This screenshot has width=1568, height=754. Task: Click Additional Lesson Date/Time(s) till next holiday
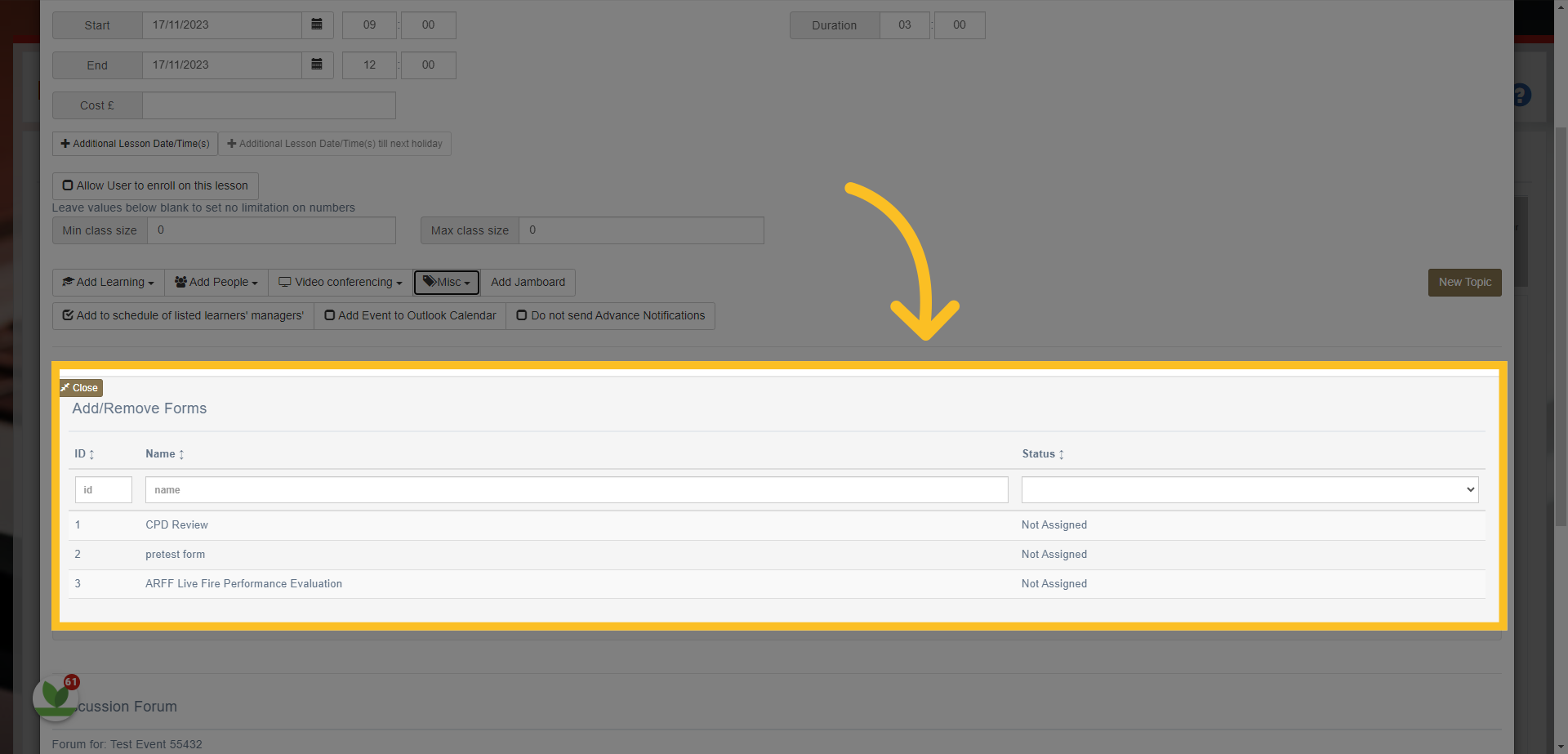pos(335,144)
